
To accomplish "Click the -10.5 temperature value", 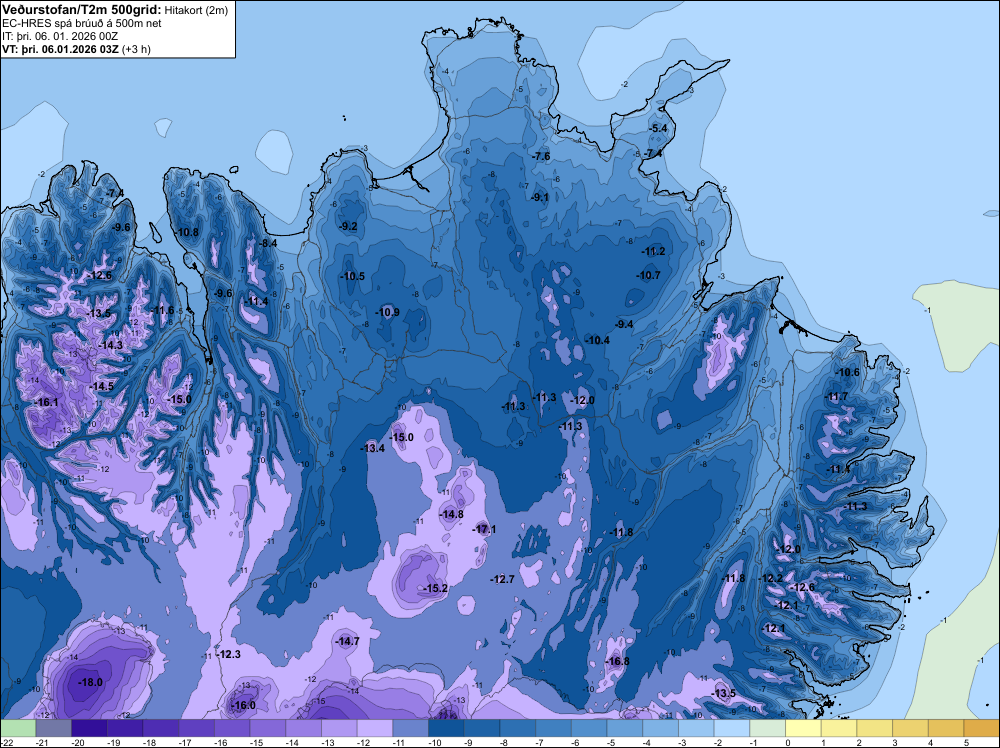I will [x=353, y=276].
